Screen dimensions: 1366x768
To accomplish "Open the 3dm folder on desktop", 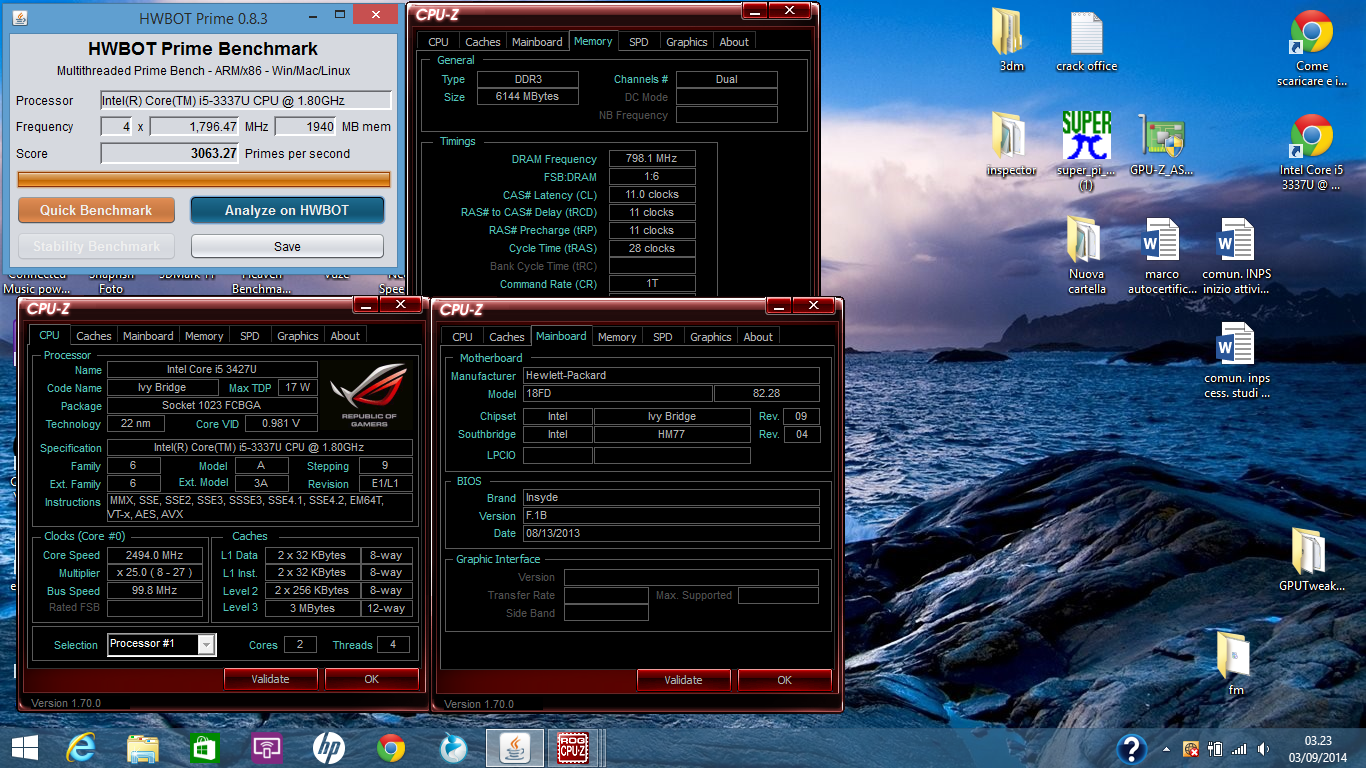I will [1011, 40].
